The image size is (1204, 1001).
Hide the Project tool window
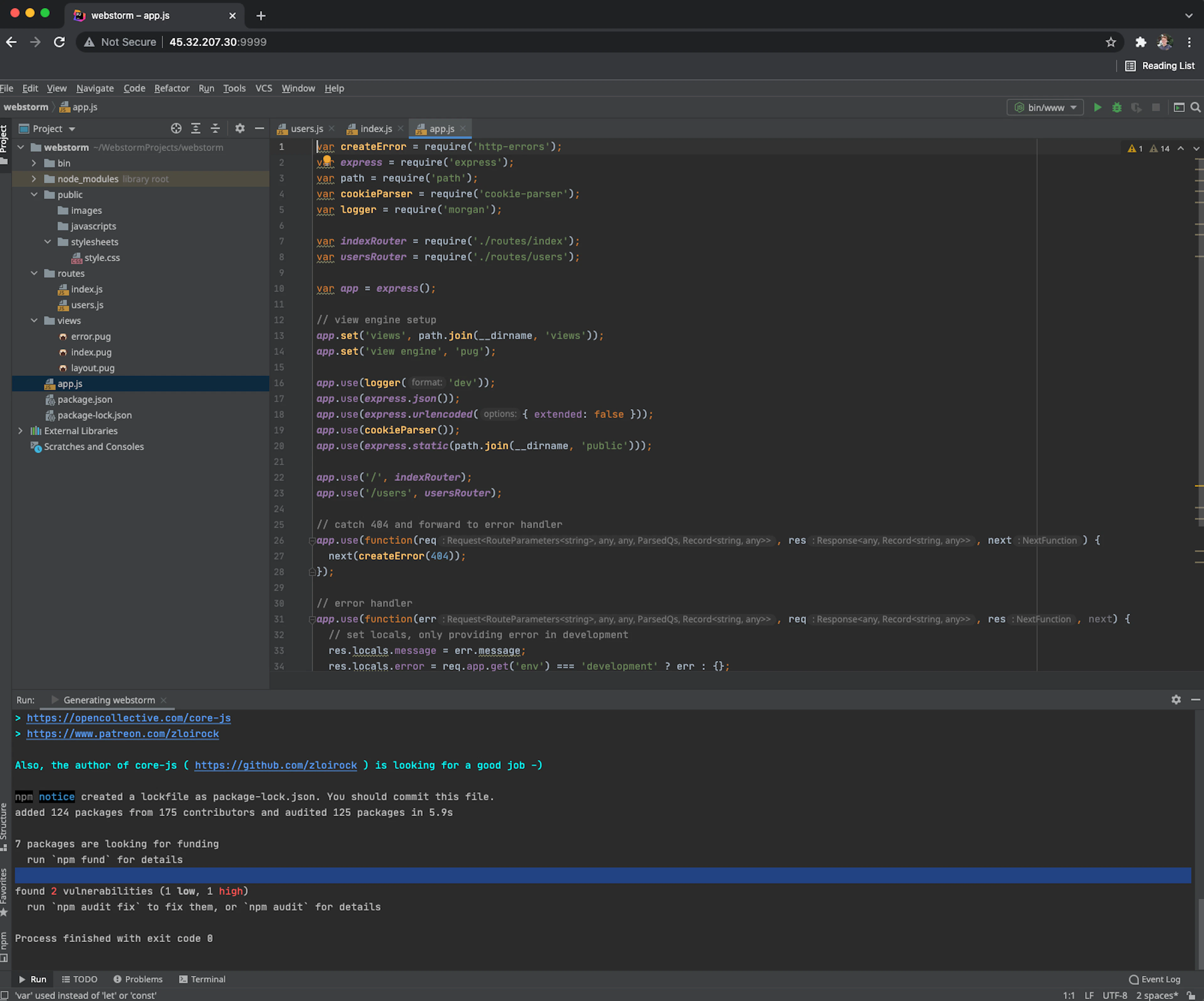[x=259, y=128]
